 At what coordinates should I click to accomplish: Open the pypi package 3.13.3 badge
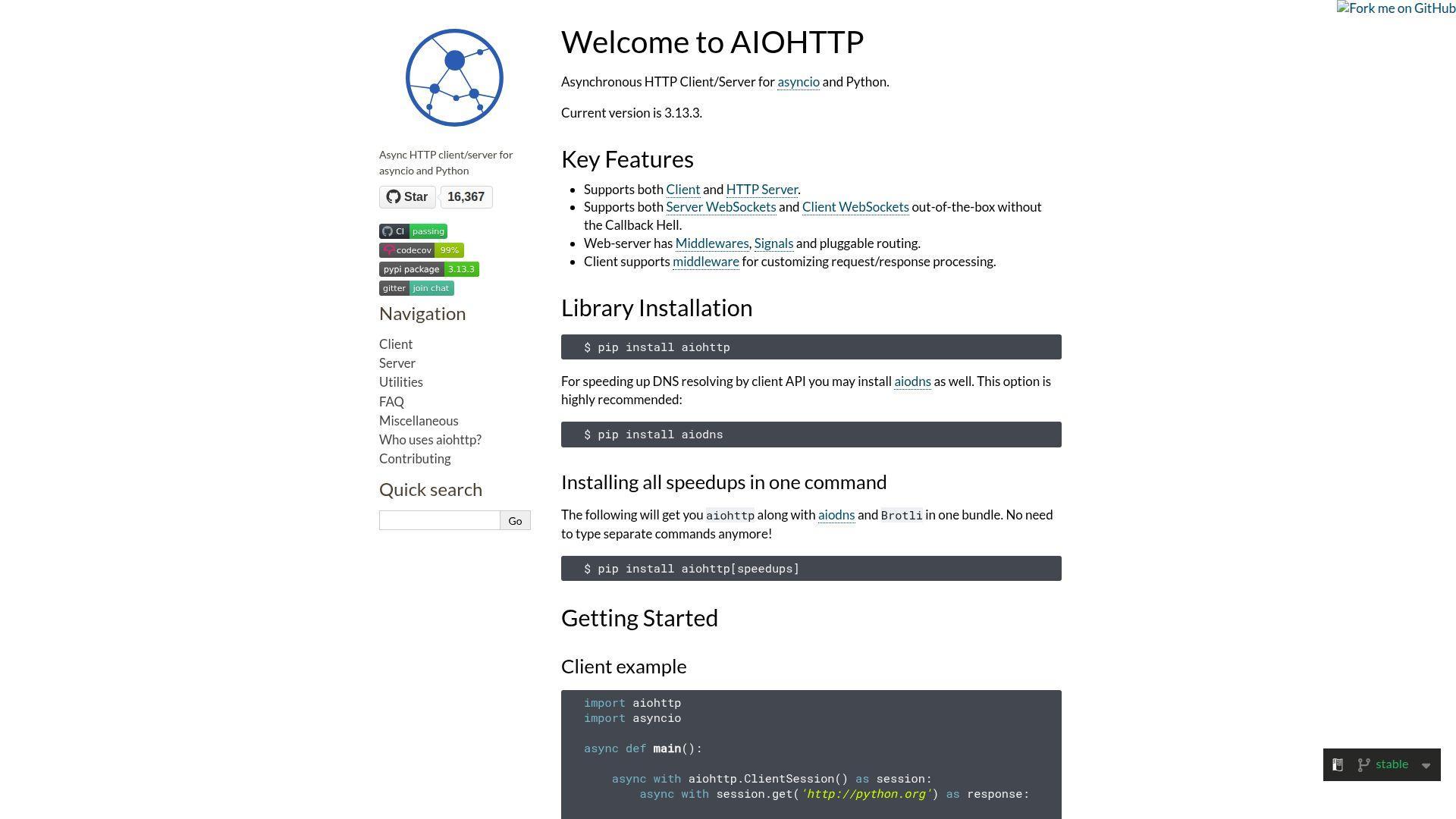pos(429,269)
